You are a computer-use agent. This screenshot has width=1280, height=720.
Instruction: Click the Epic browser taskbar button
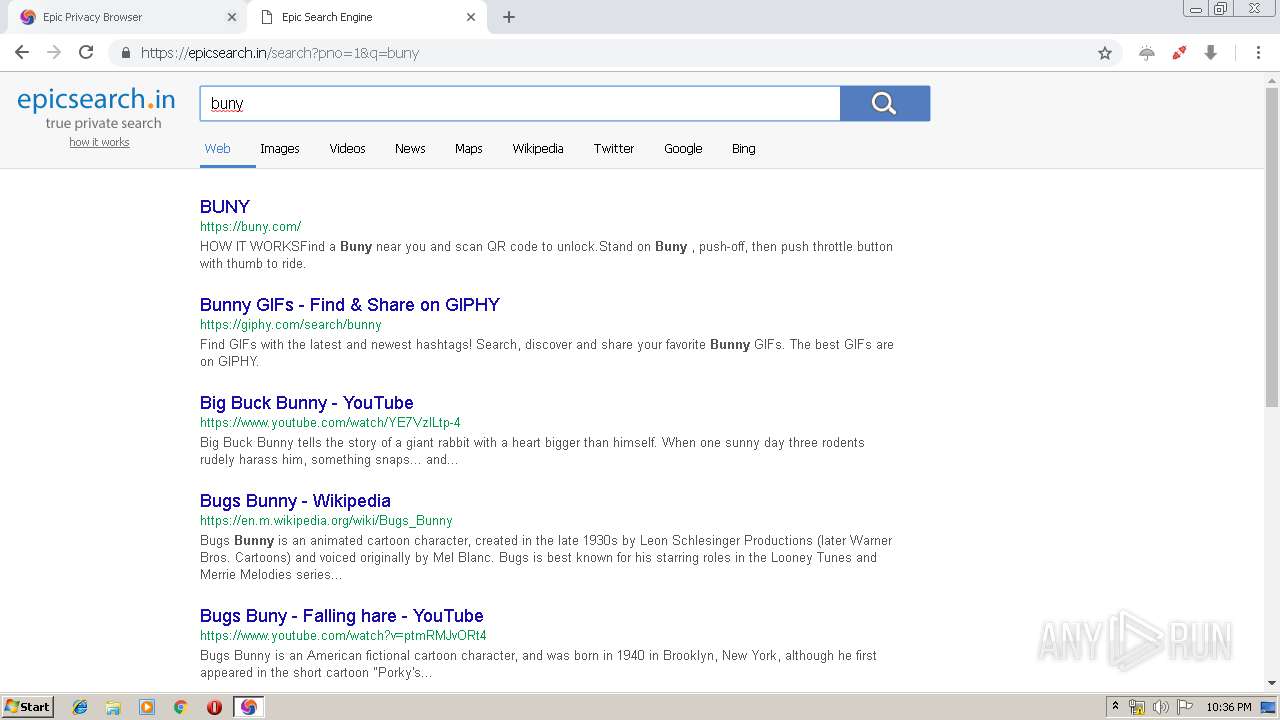coord(249,707)
